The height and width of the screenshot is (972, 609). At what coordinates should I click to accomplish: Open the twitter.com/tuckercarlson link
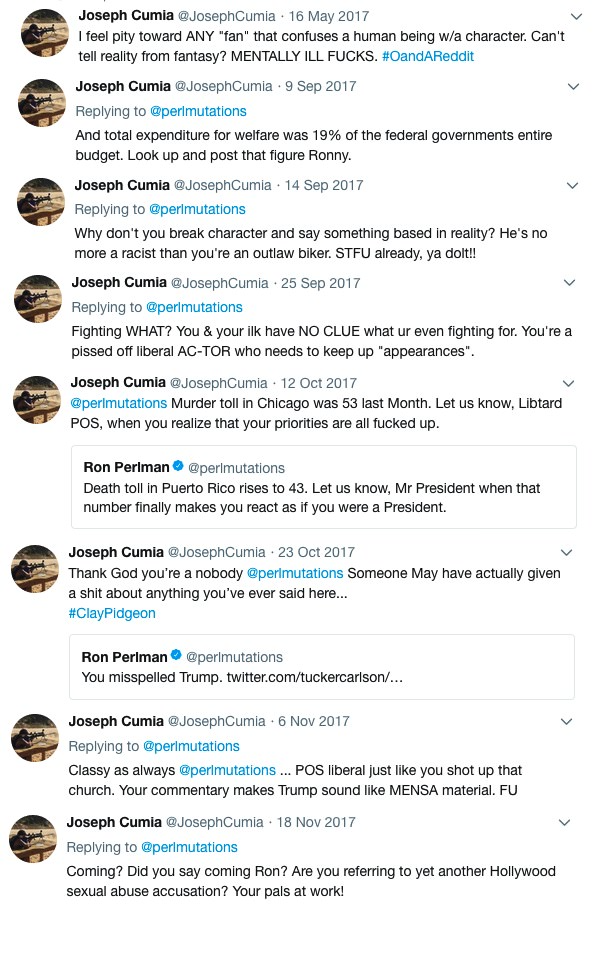pyautogui.click(x=314, y=677)
